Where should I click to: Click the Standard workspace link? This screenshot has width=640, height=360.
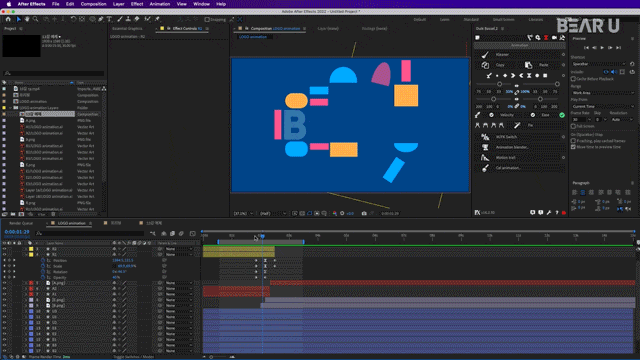pos(471,20)
